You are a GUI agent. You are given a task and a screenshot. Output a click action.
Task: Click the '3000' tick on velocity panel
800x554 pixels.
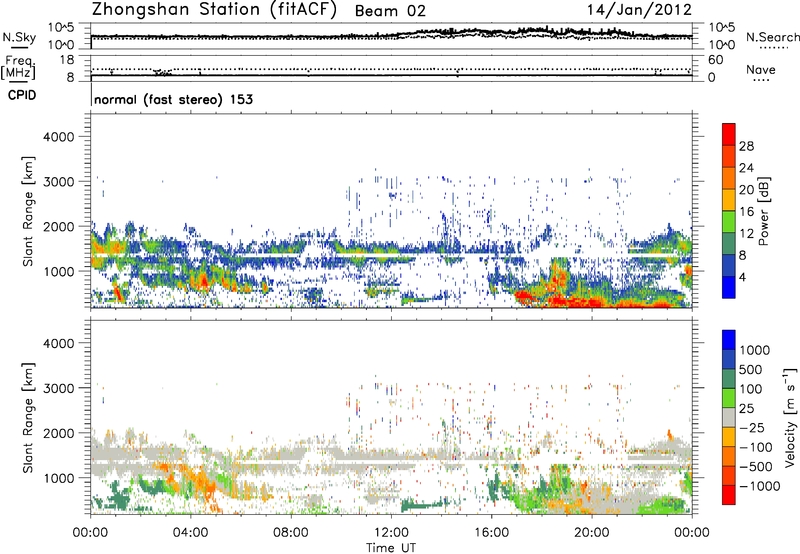(x=59, y=388)
